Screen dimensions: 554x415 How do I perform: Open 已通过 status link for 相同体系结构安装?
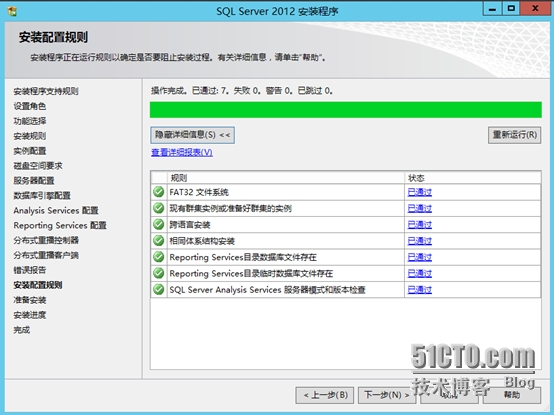click(x=420, y=241)
